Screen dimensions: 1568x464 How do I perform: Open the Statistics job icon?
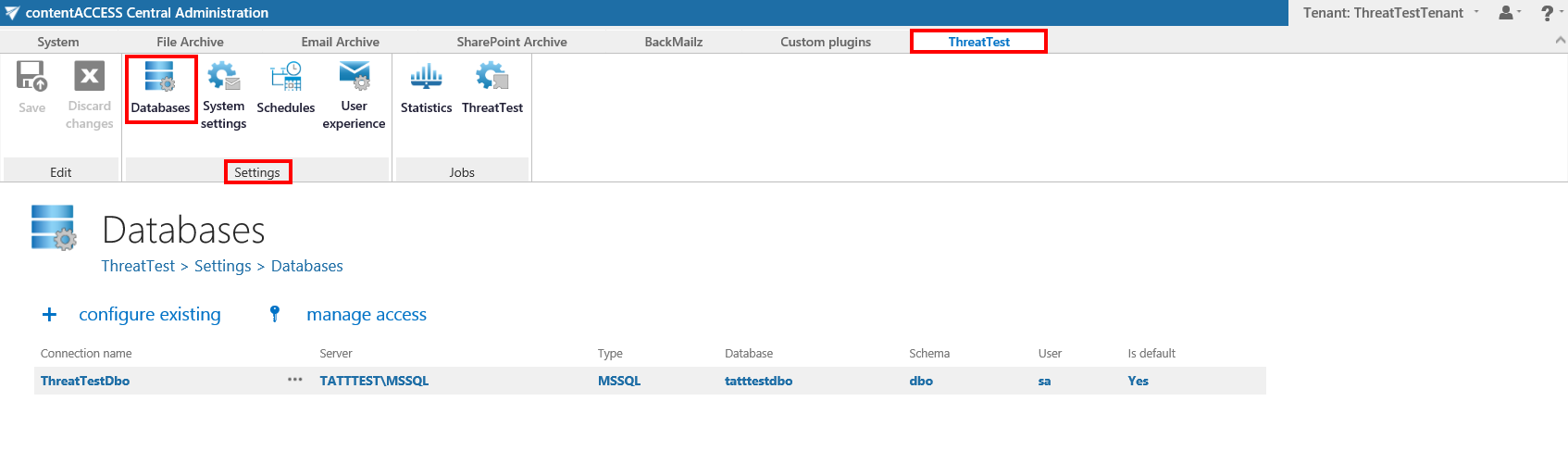[x=427, y=77]
